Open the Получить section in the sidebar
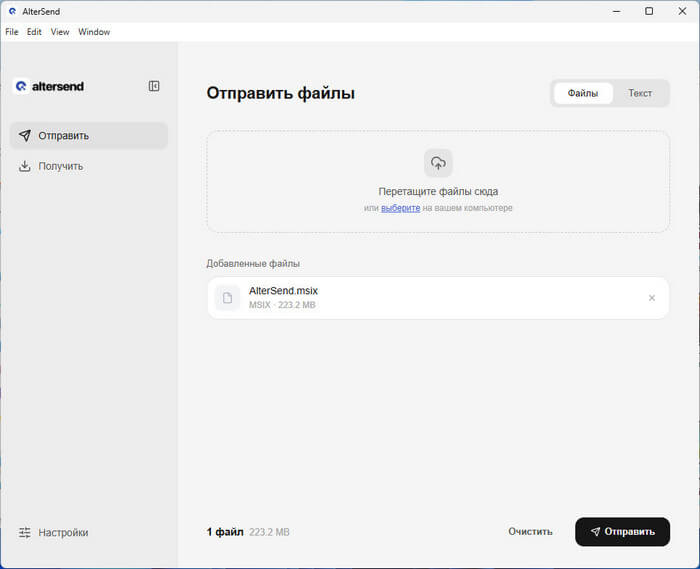This screenshot has width=700, height=569. pyautogui.click(x=89, y=166)
